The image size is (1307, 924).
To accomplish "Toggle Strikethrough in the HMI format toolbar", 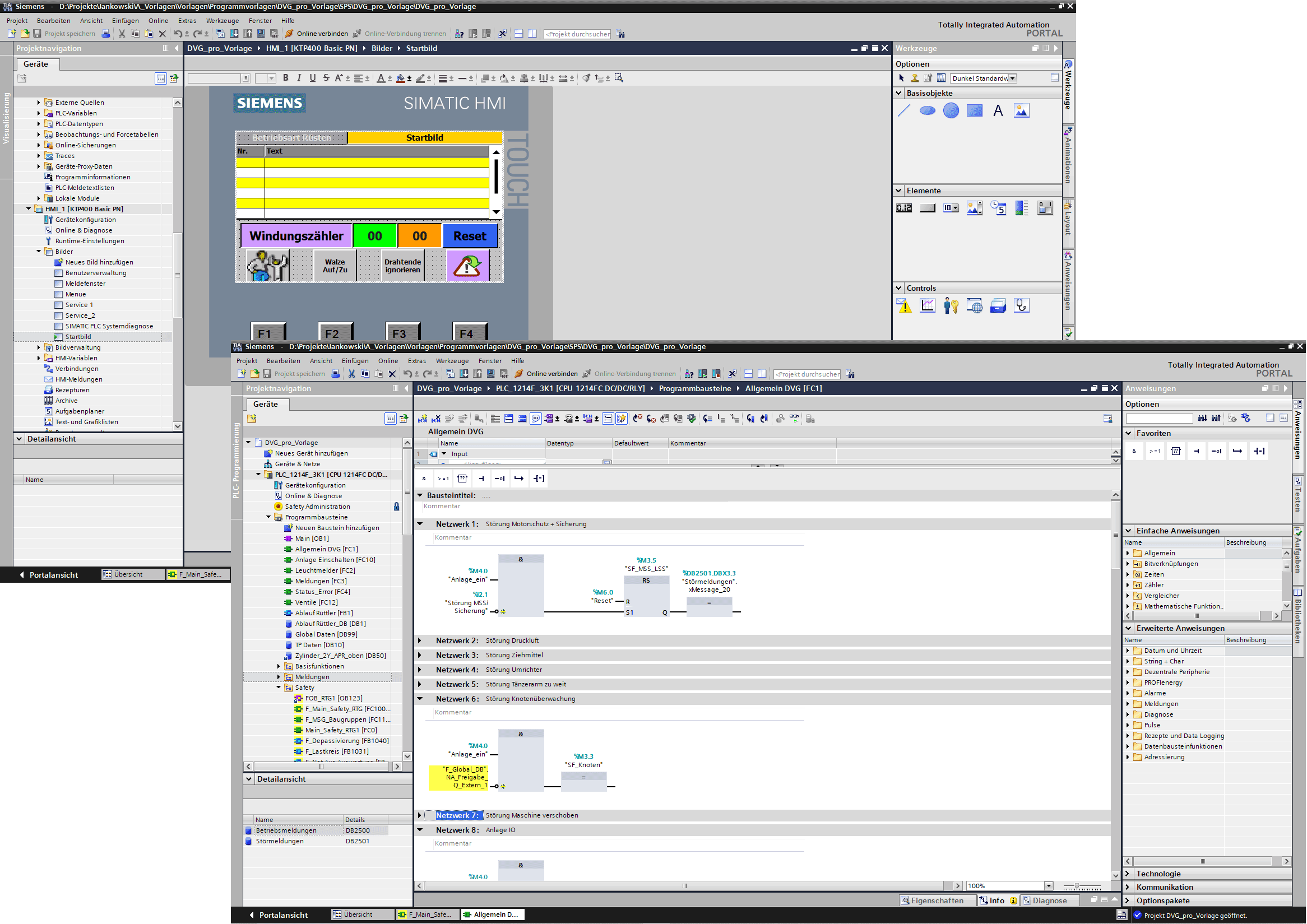I will pyautogui.click(x=326, y=78).
